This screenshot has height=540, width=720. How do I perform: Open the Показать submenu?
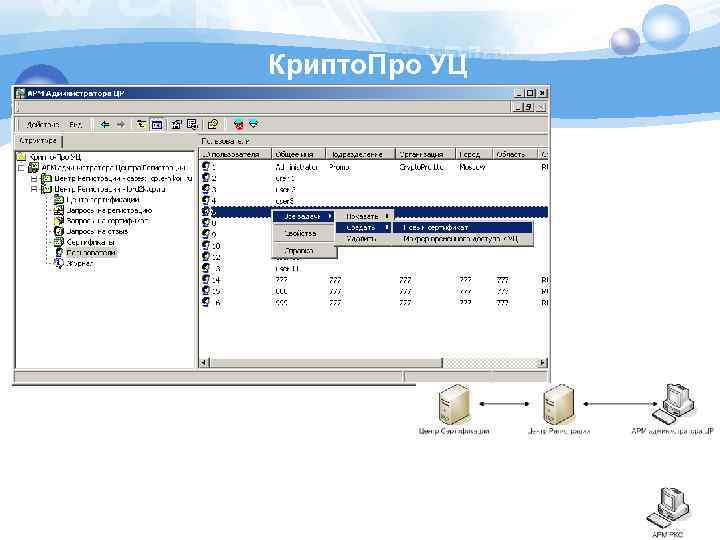364,216
